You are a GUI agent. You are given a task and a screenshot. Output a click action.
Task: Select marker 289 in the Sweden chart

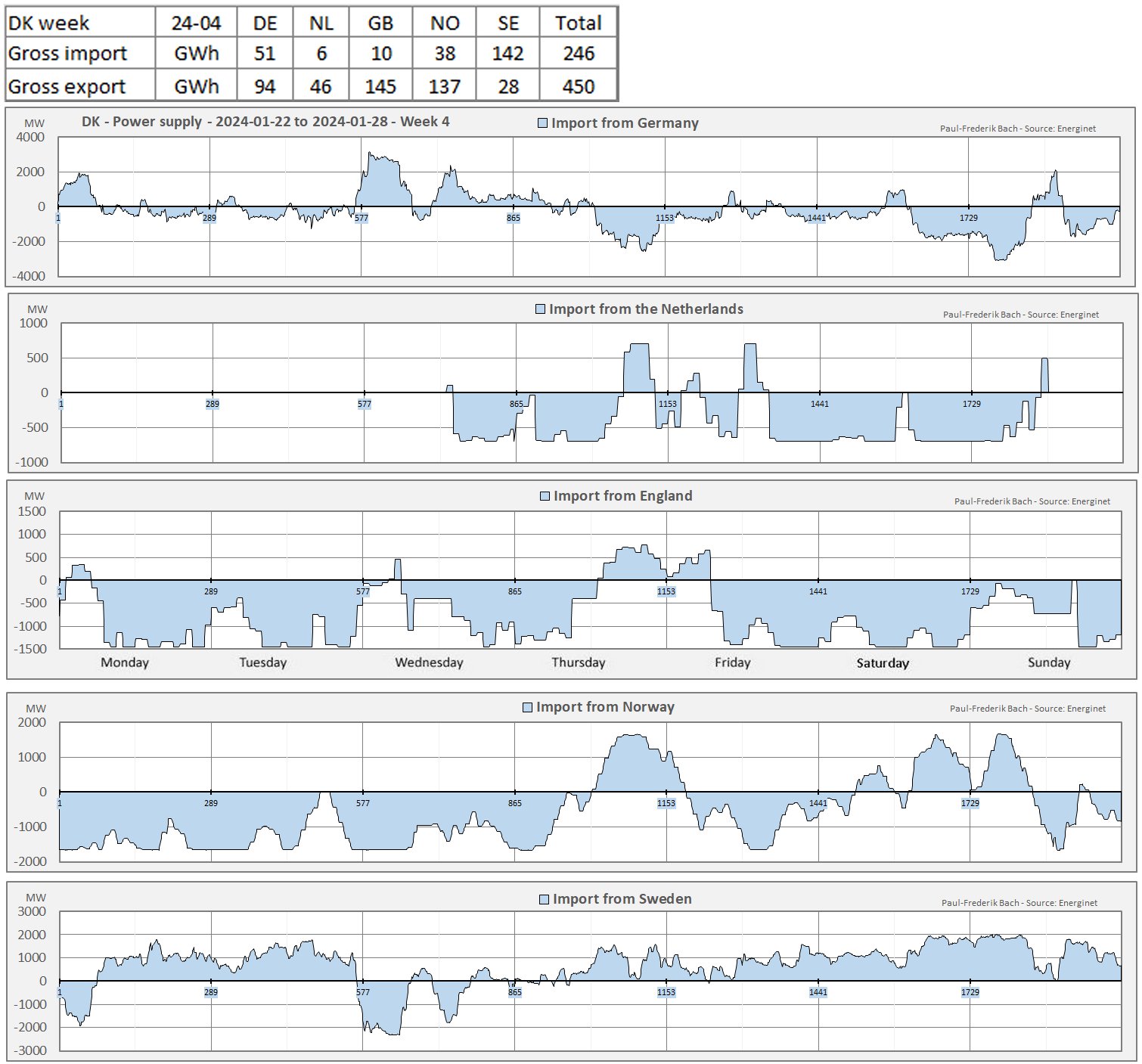click(x=210, y=992)
